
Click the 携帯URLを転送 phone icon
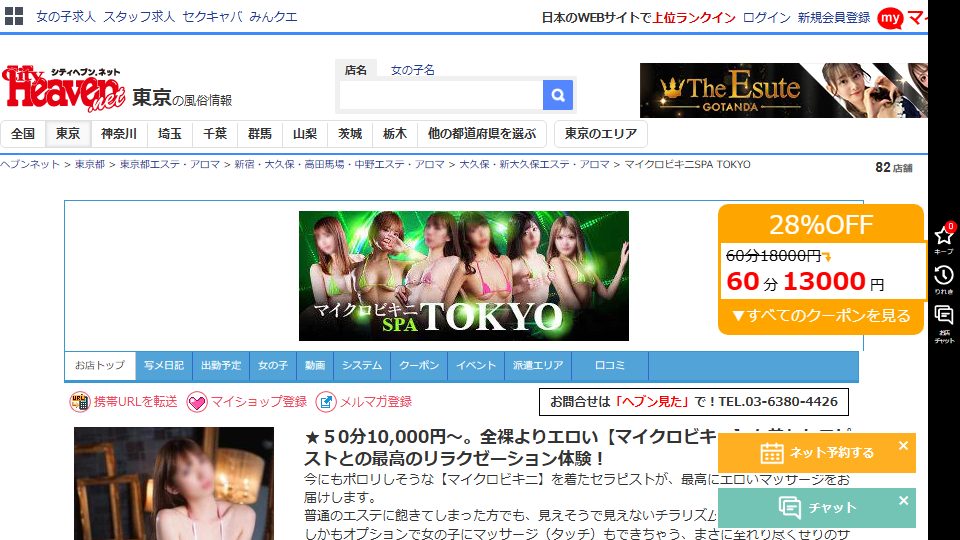(x=80, y=402)
